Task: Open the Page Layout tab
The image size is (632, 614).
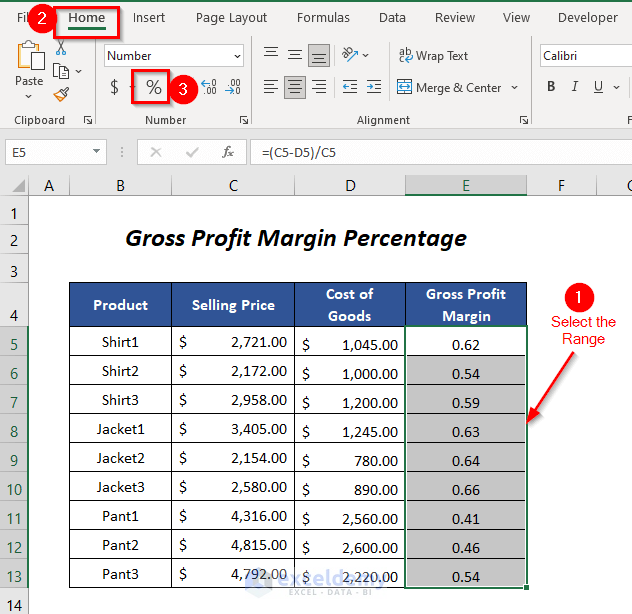Action: click(231, 18)
